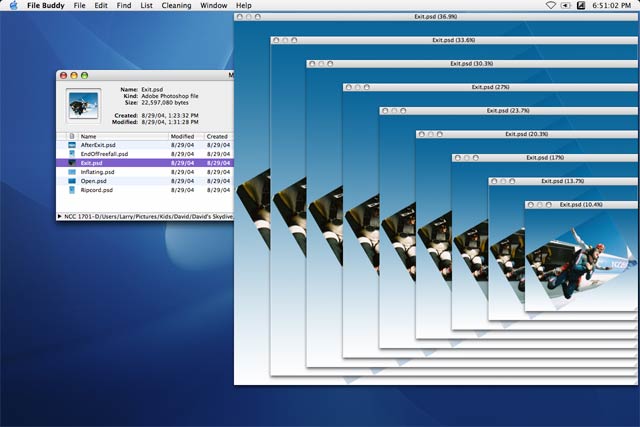Image resolution: width=640 pixels, height=427 pixels.
Task: Click the AirPort wireless status icon
Action: 551,5
